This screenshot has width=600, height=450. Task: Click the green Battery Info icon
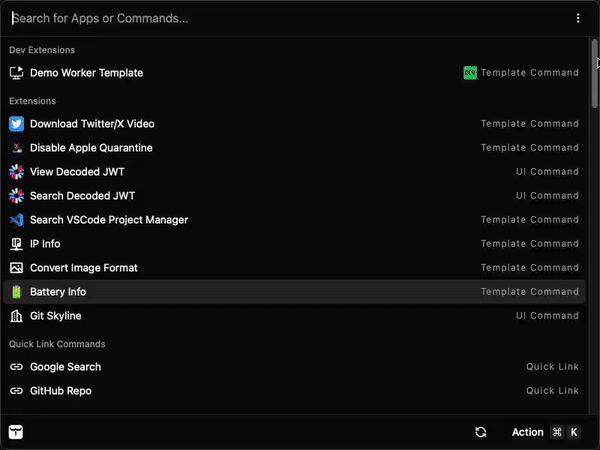pyautogui.click(x=16, y=292)
